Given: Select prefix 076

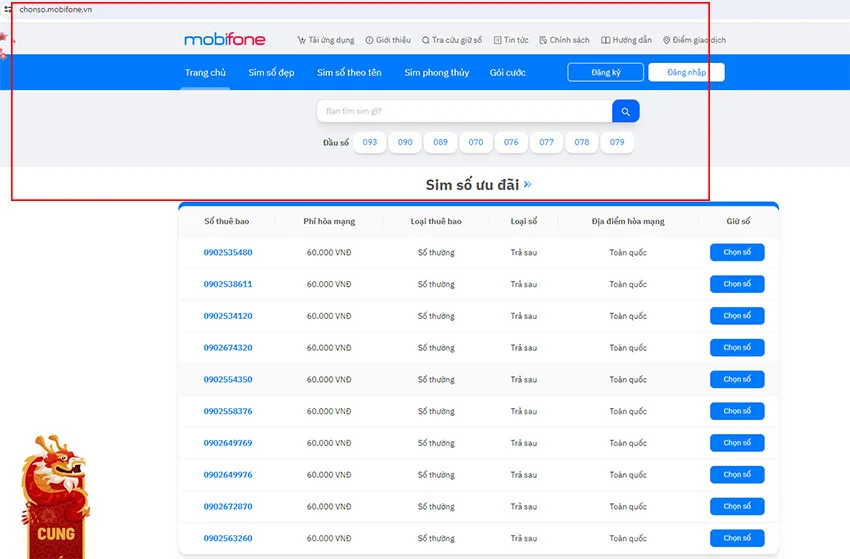Looking at the screenshot, I should coord(511,142).
